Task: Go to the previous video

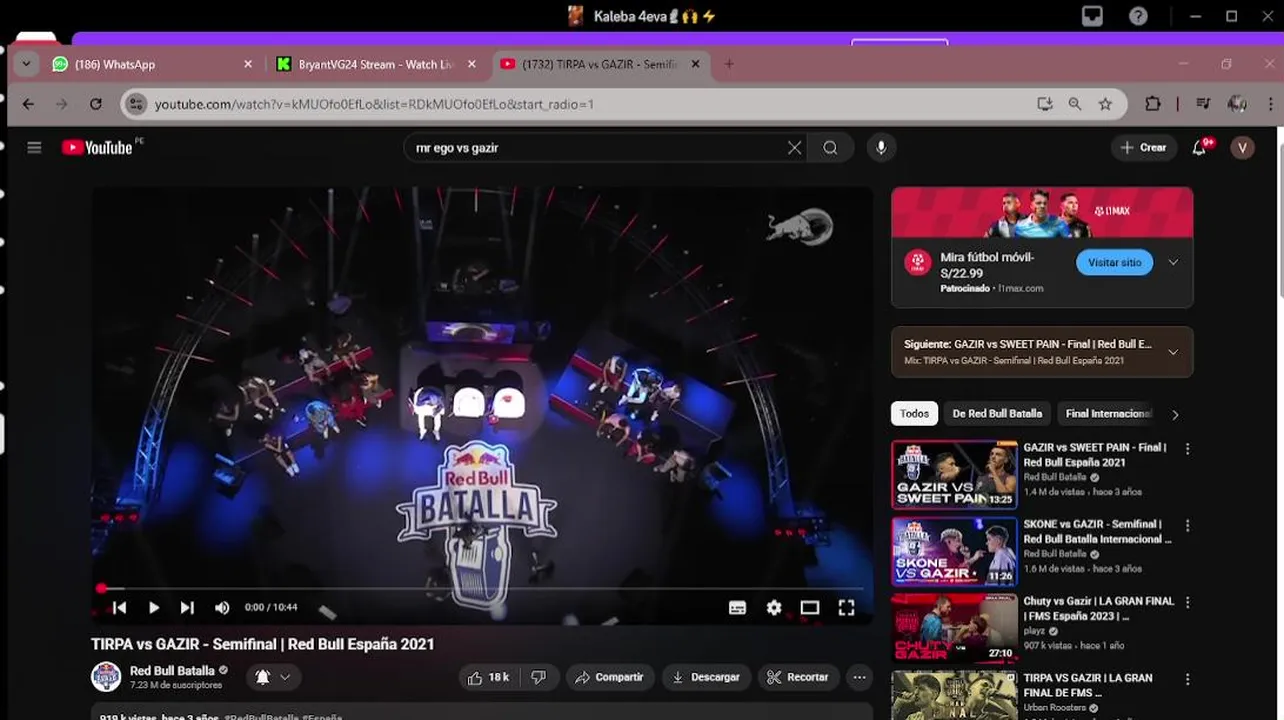Action: pyautogui.click(x=119, y=607)
